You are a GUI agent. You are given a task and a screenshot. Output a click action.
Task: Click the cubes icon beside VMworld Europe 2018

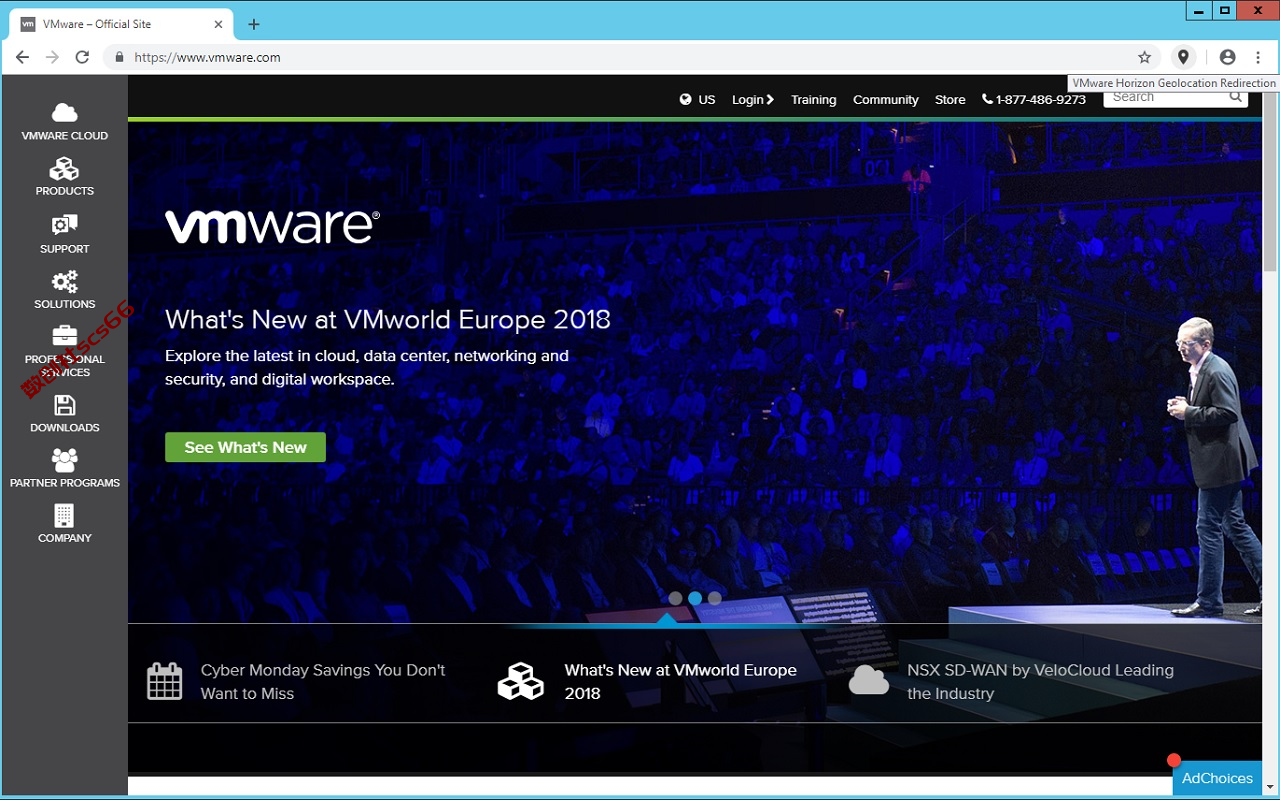pos(520,681)
